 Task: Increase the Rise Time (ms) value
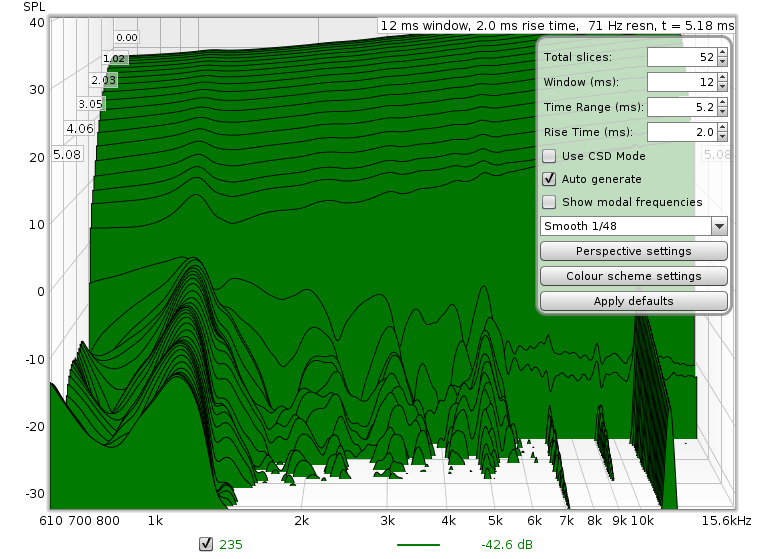[x=722, y=128]
